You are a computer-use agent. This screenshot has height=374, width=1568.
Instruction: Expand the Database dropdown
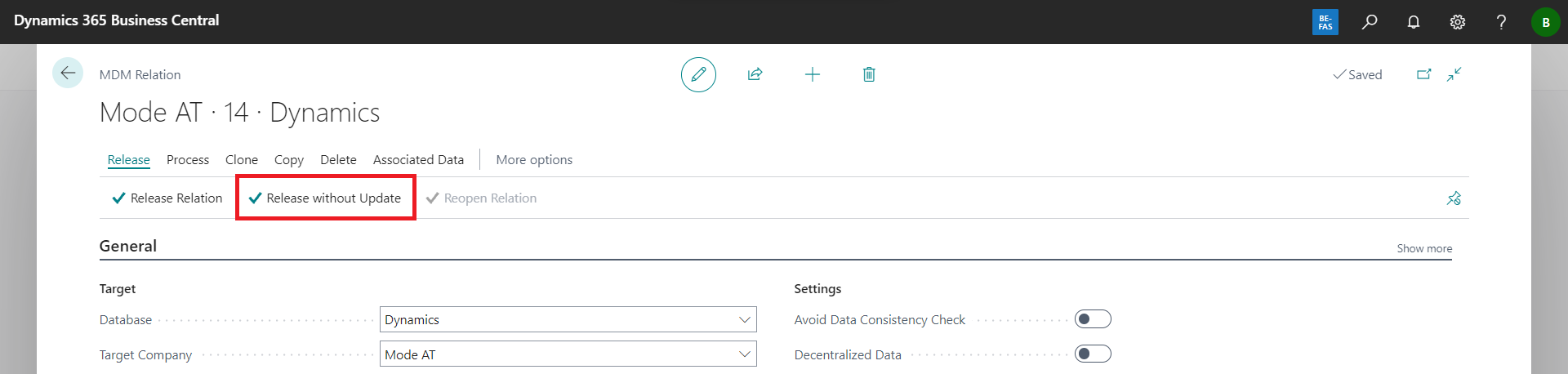coord(745,319)
